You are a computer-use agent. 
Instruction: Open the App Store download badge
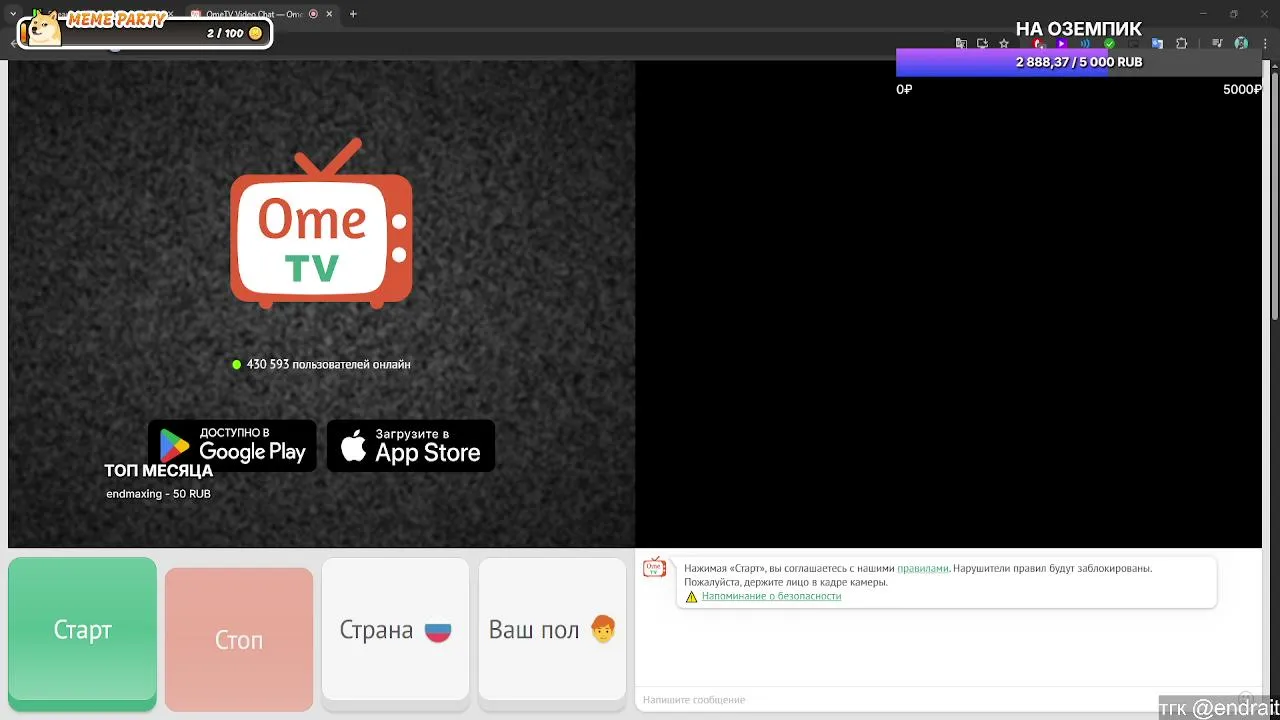pyautogui.click(x=411, y=446)
